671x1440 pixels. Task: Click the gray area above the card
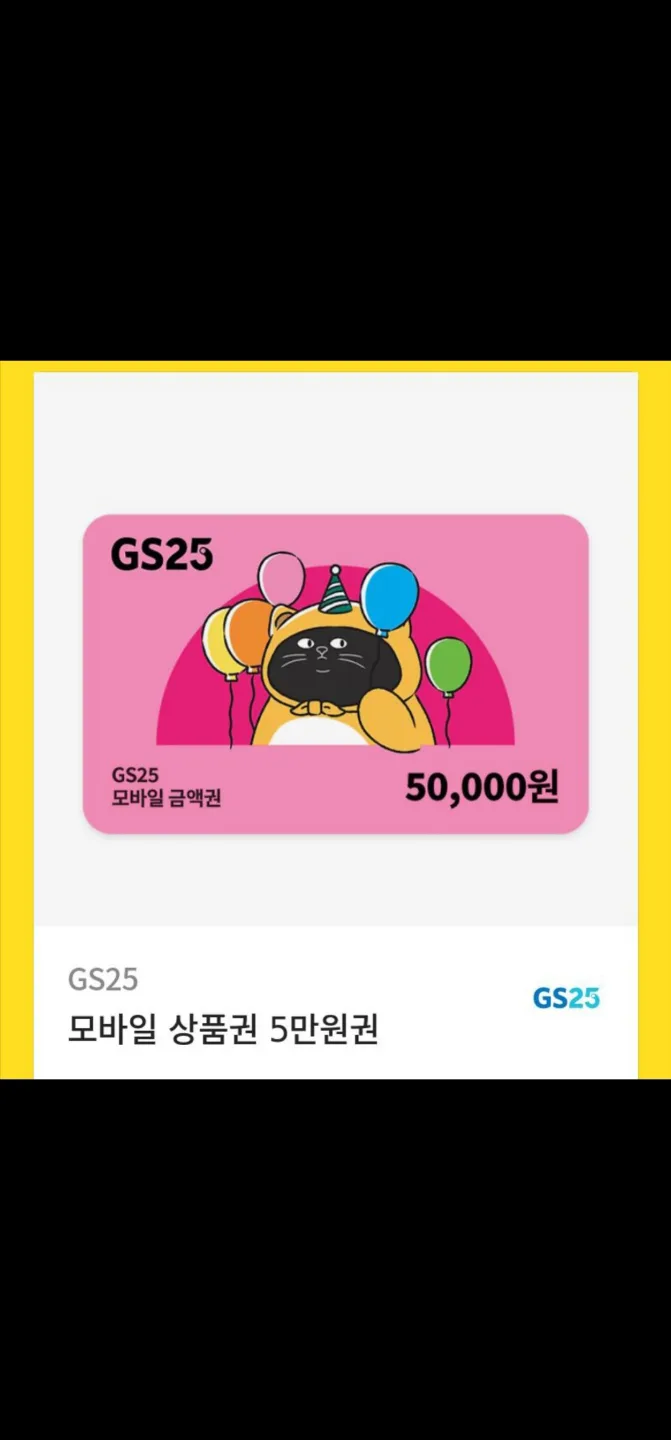335,443
